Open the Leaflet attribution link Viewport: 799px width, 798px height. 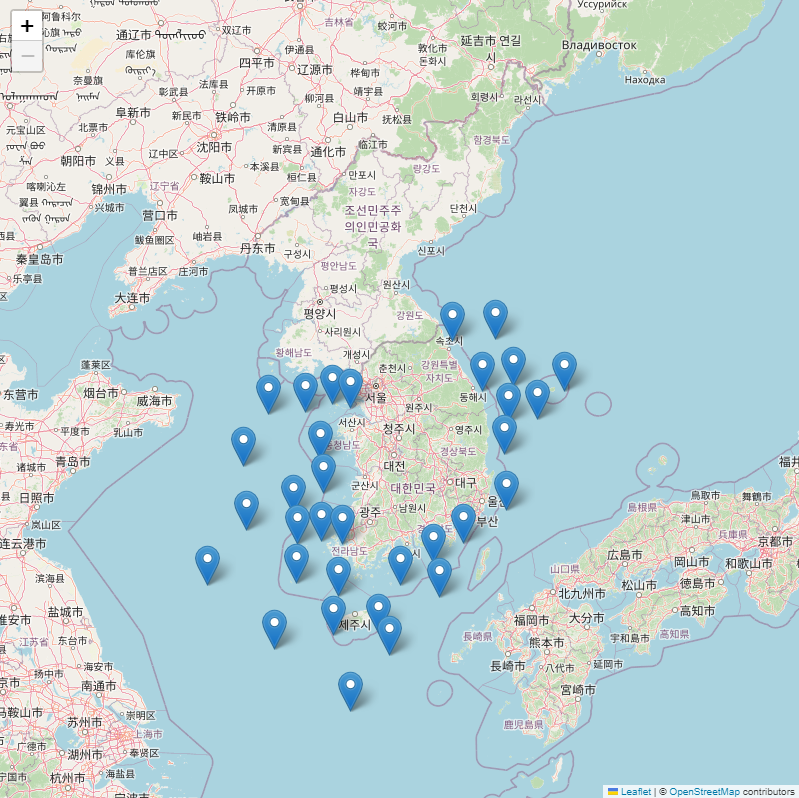[x=635, y=791]
